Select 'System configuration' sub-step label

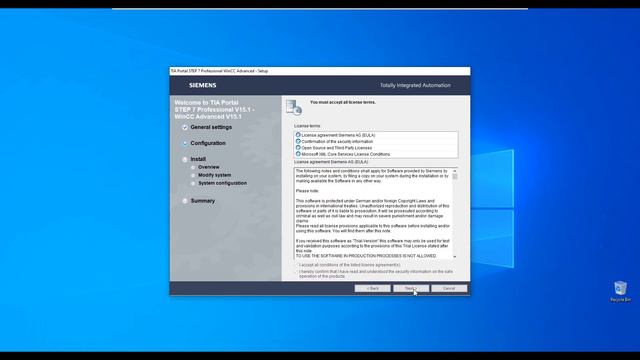coord(222,183)
